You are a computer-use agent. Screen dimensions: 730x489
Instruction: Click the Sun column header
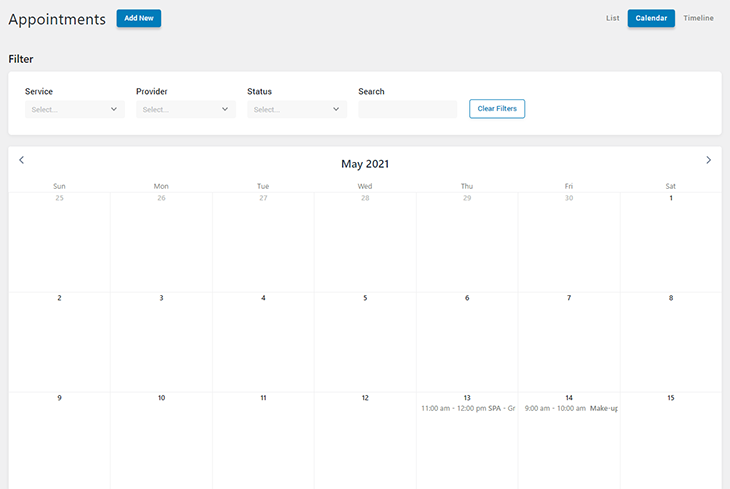point(59,186)
